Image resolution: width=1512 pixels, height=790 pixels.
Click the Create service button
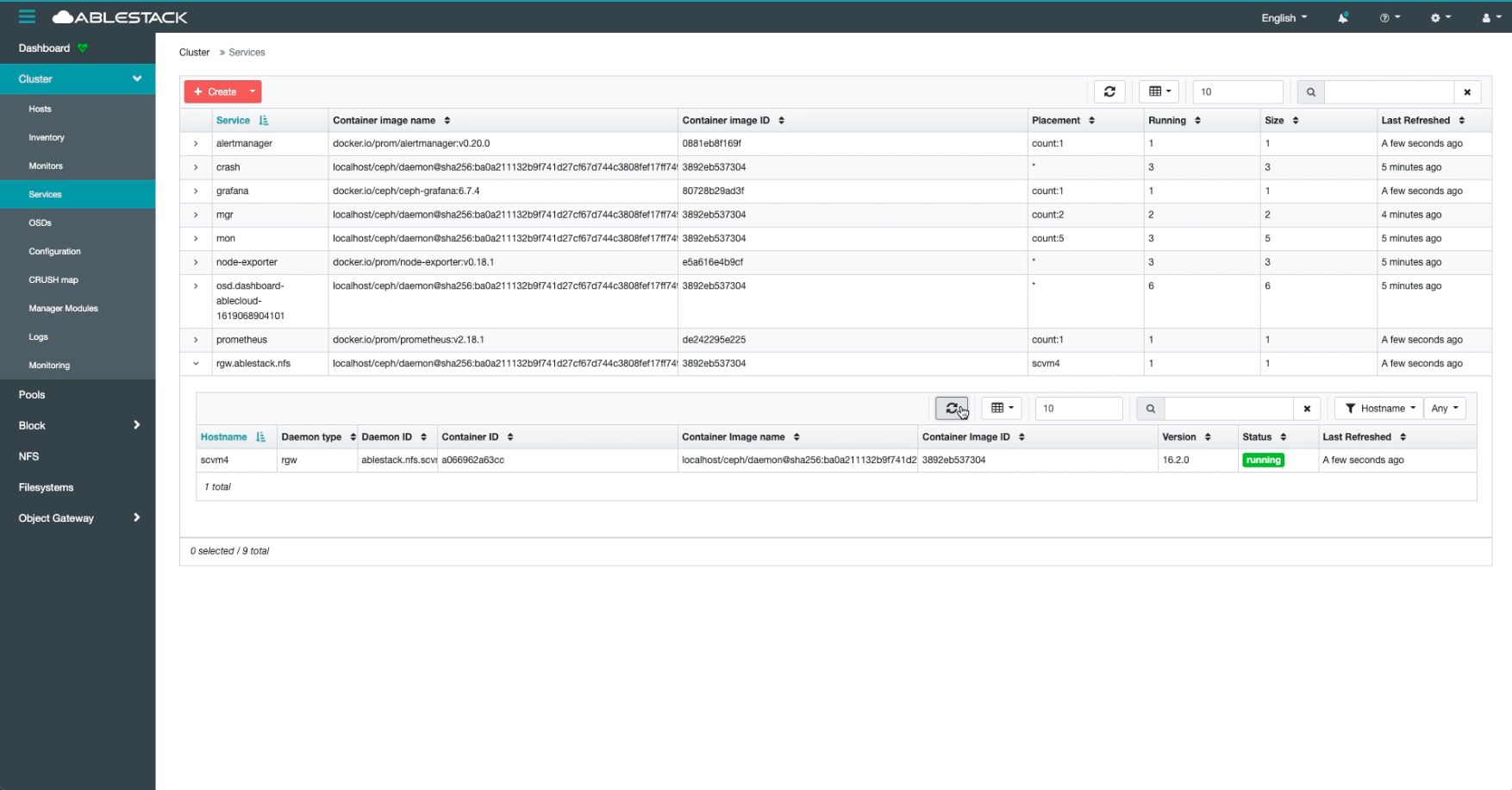(215, 91)
